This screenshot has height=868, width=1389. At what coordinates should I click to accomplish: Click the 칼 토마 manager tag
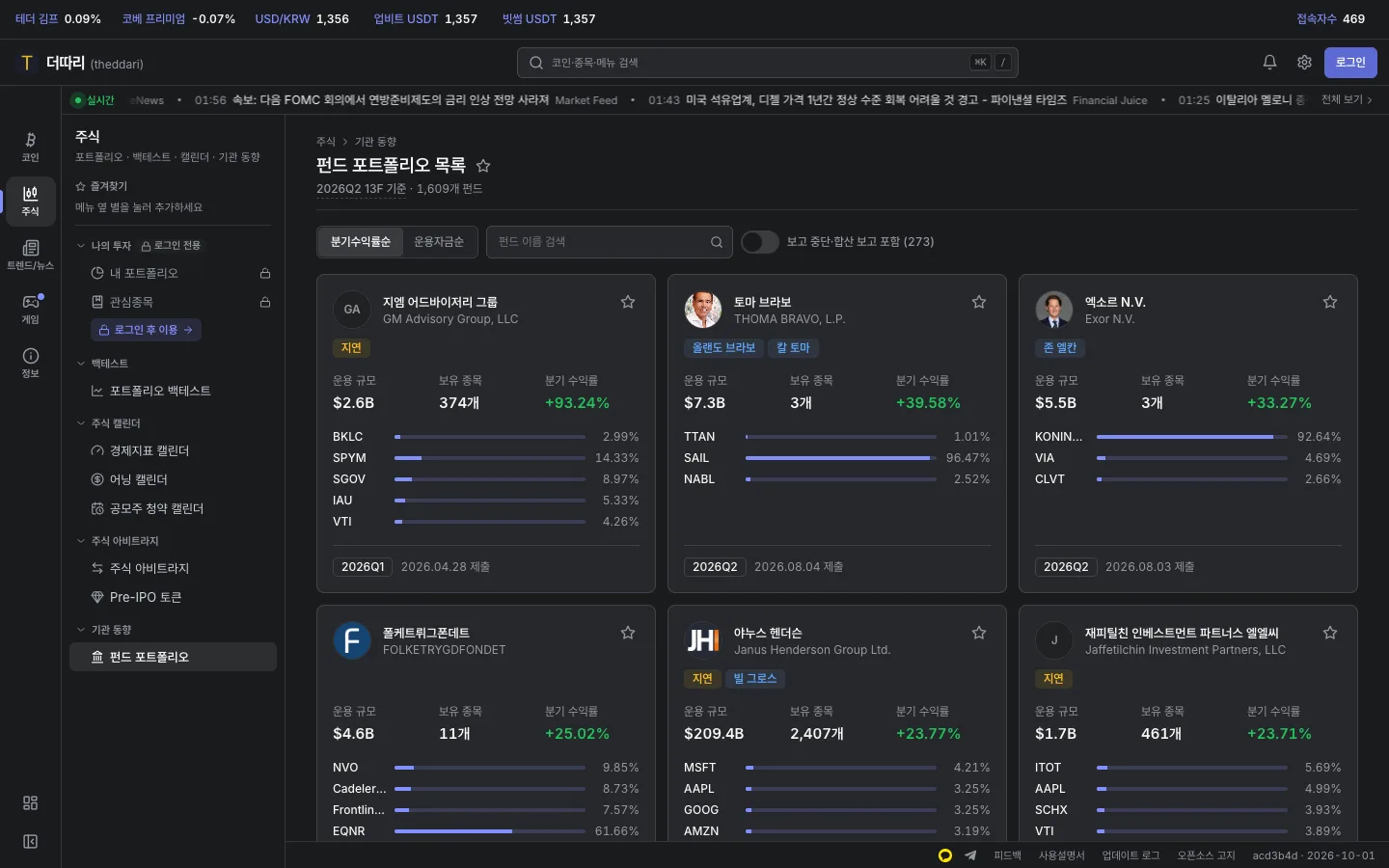pos(793,348)
